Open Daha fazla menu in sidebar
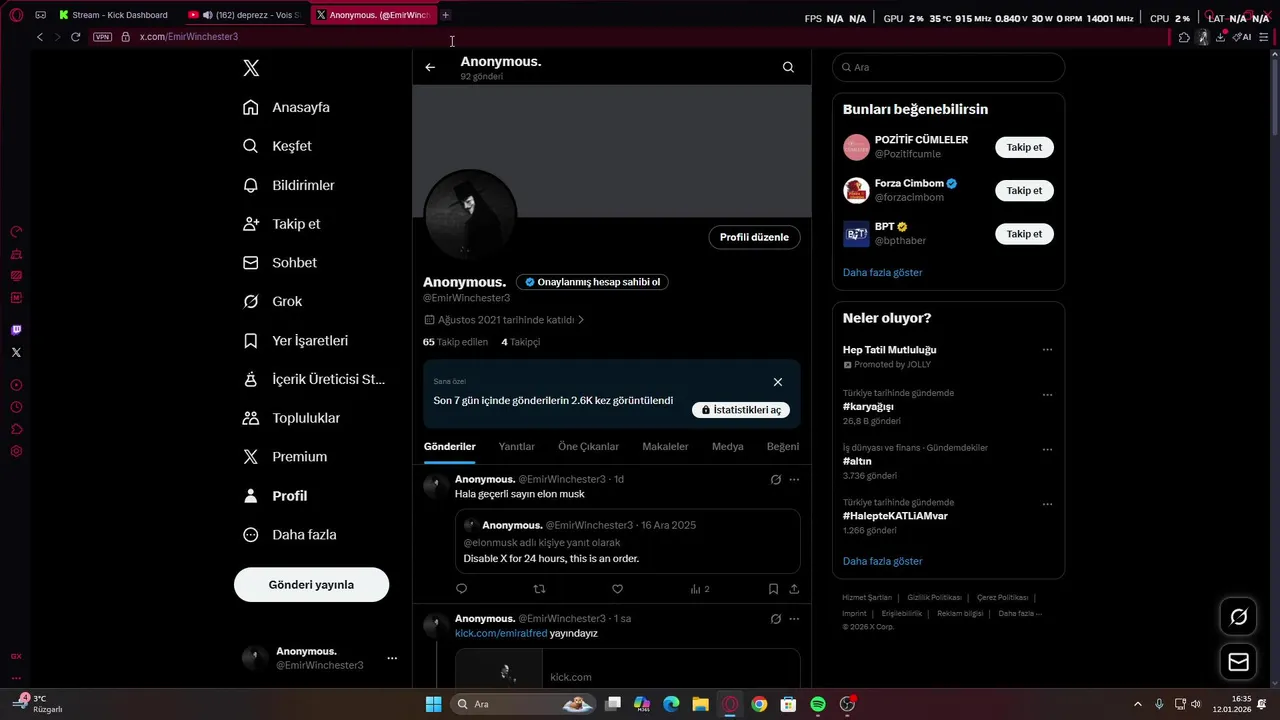Screen dimensions: 1280x720 290,534
